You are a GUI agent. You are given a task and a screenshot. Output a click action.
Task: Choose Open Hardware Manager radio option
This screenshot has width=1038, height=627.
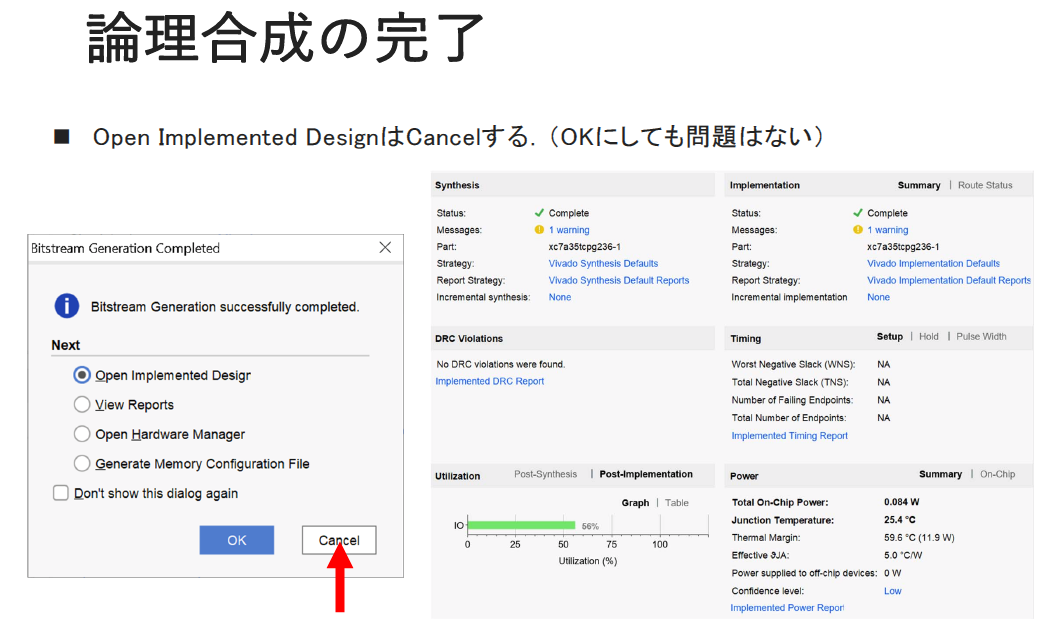pyautogui.click(x=82, y=434)
